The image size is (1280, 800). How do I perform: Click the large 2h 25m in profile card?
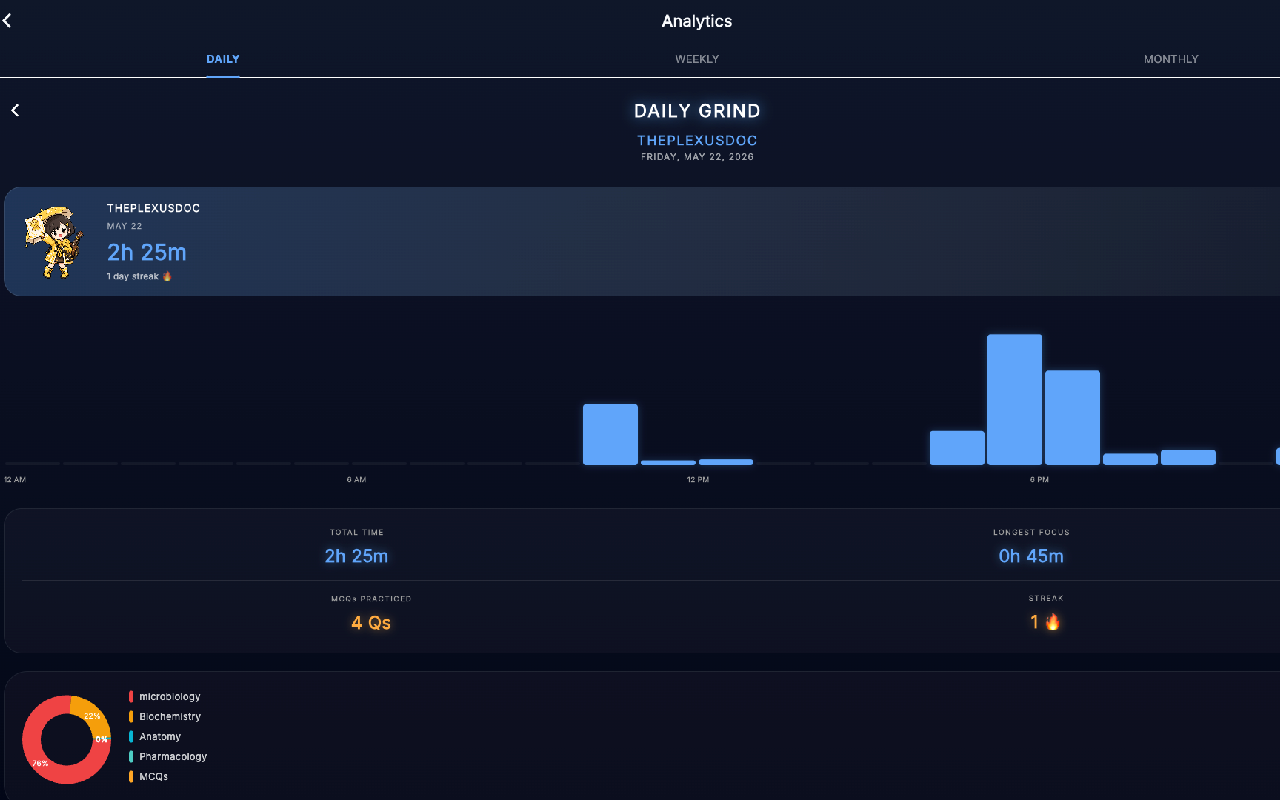(147, 252)
